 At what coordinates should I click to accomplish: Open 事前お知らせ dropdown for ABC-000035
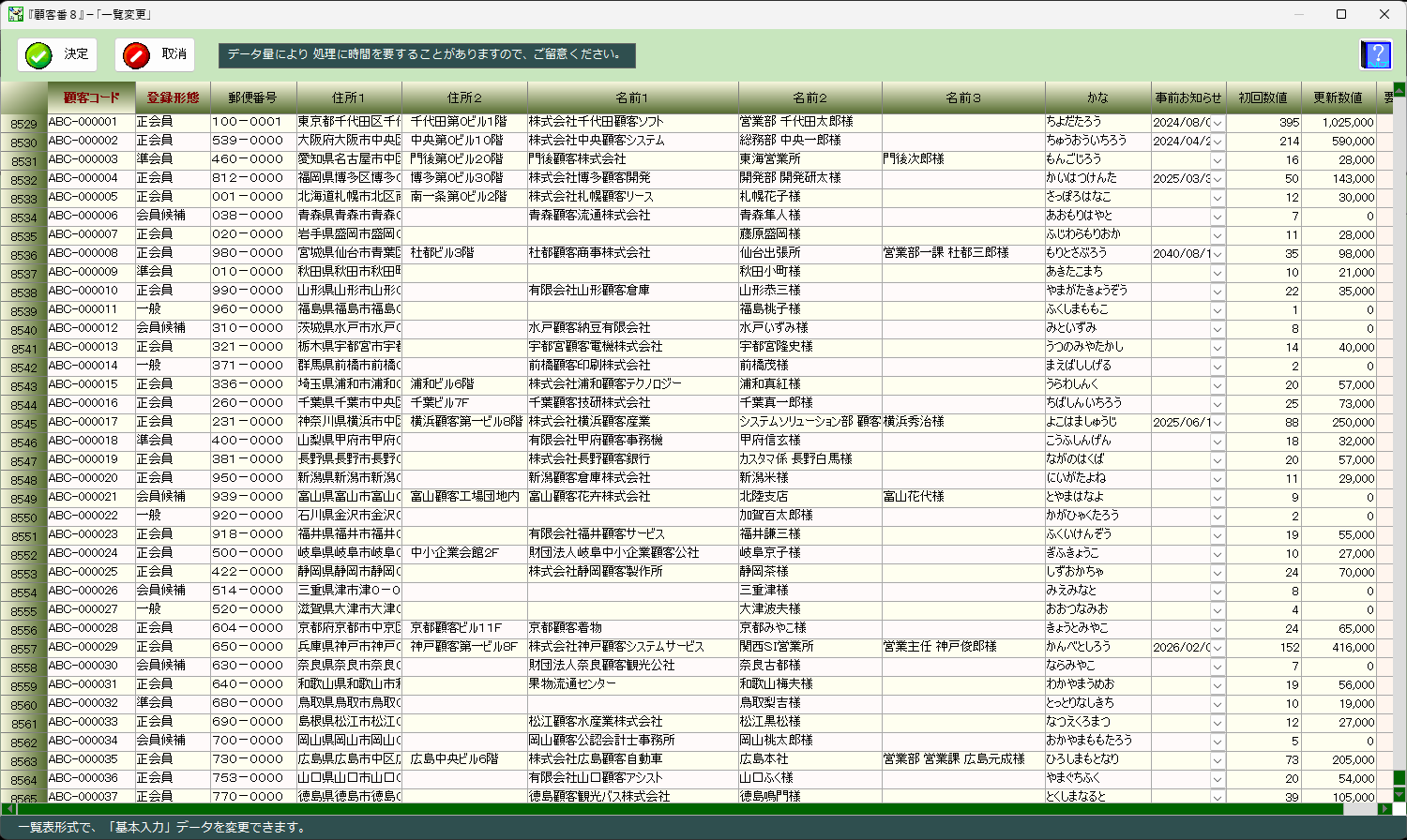tap(1218, 760)
